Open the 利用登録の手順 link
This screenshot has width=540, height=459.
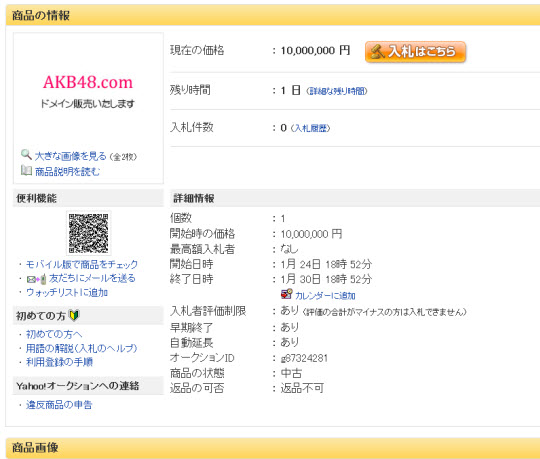coord(60,362)
